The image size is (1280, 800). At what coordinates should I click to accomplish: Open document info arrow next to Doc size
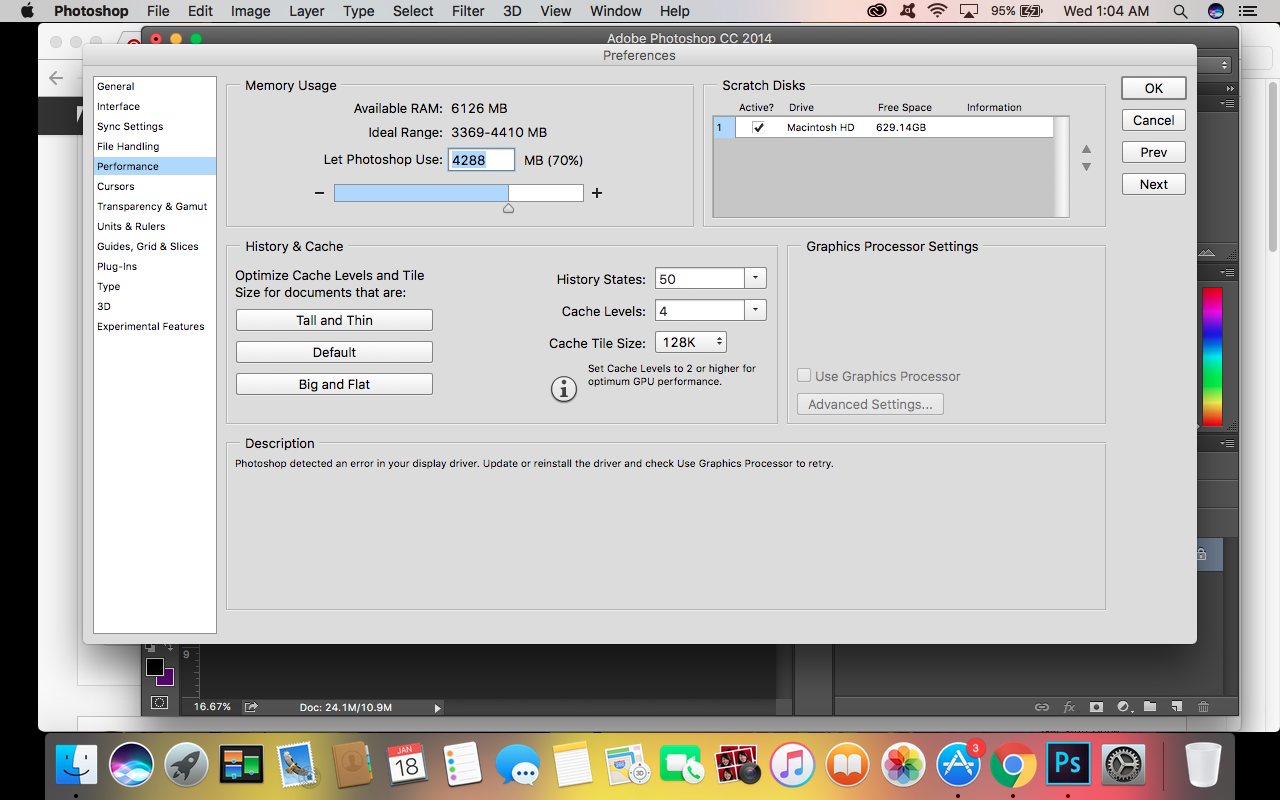(437, 707)
